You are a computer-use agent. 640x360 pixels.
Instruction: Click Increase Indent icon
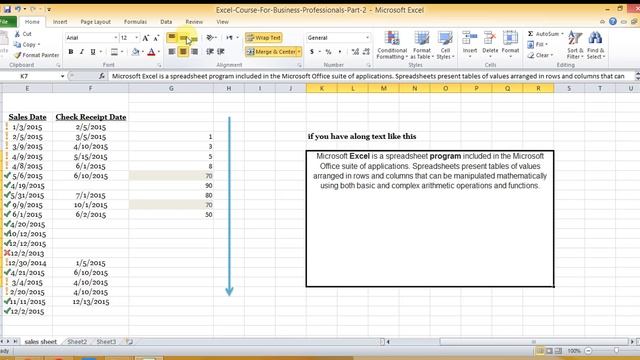(x=221, y=52)
